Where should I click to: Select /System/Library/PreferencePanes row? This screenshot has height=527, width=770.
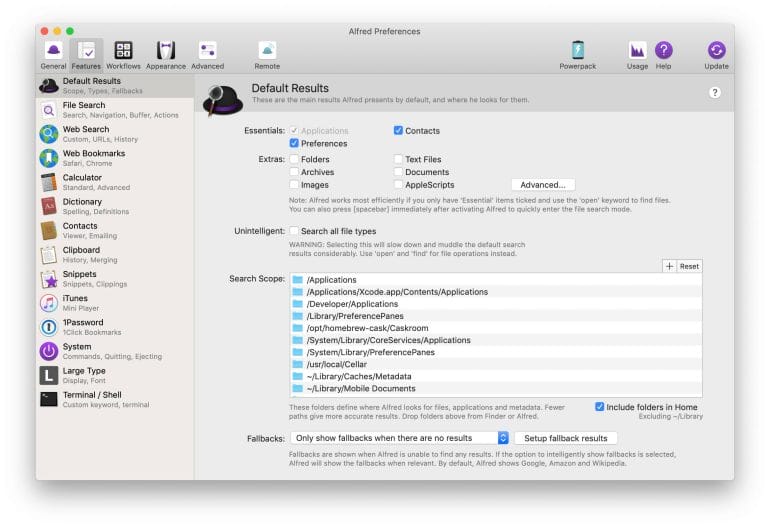[x=496, y=352]
